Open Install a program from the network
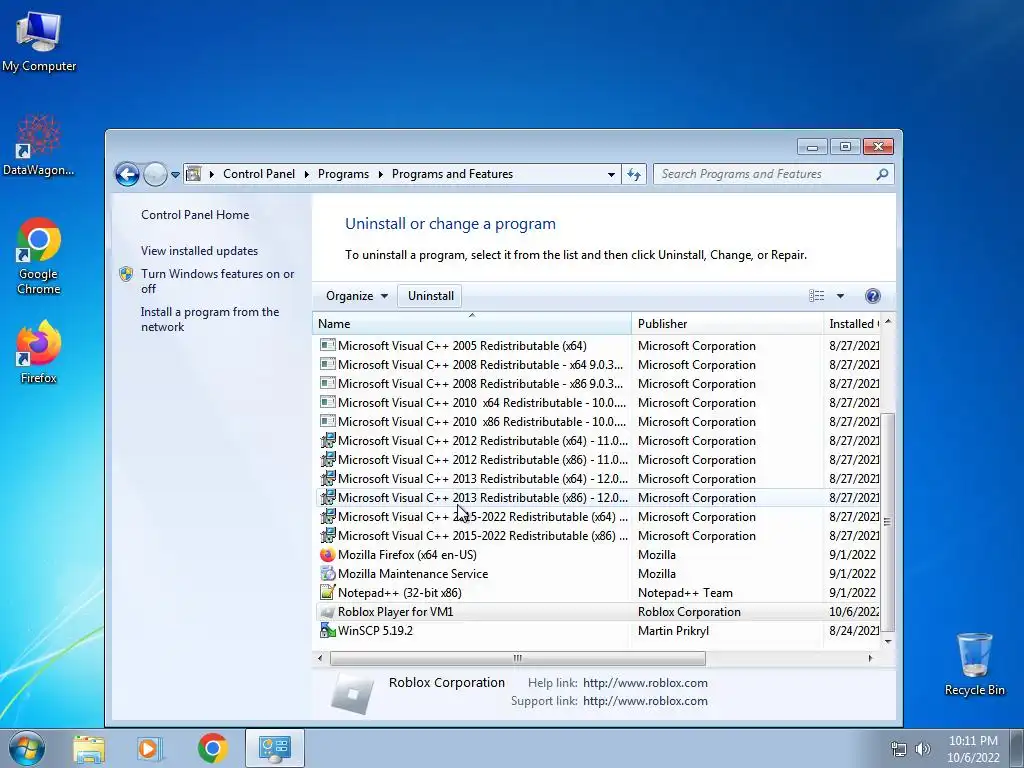 point(210,319)
